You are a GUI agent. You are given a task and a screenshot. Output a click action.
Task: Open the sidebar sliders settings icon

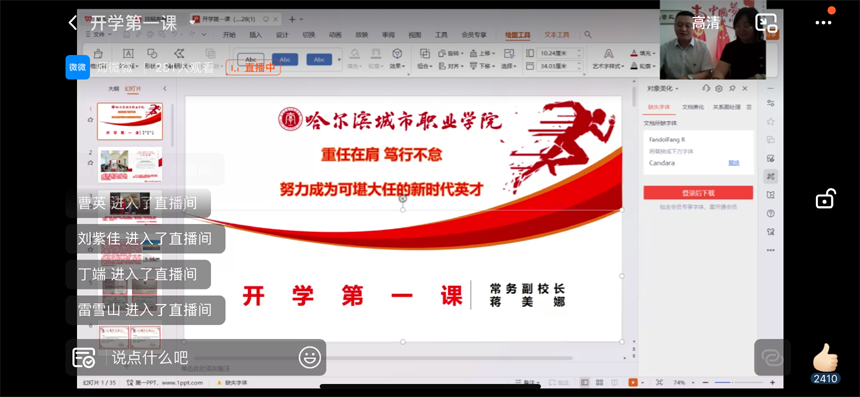[x=771, y=103]
